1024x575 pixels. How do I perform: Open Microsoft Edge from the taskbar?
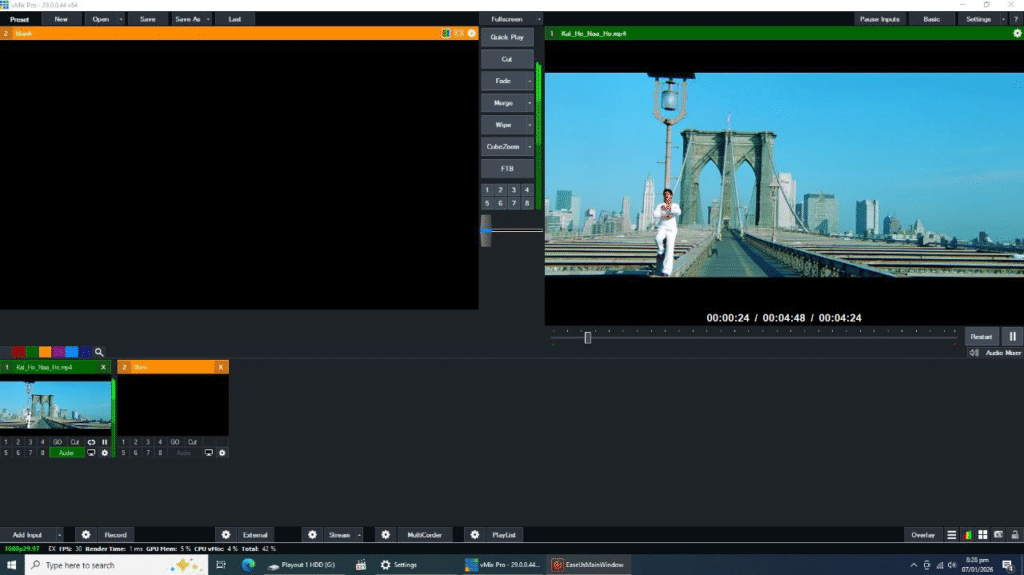tap(248, 565)
